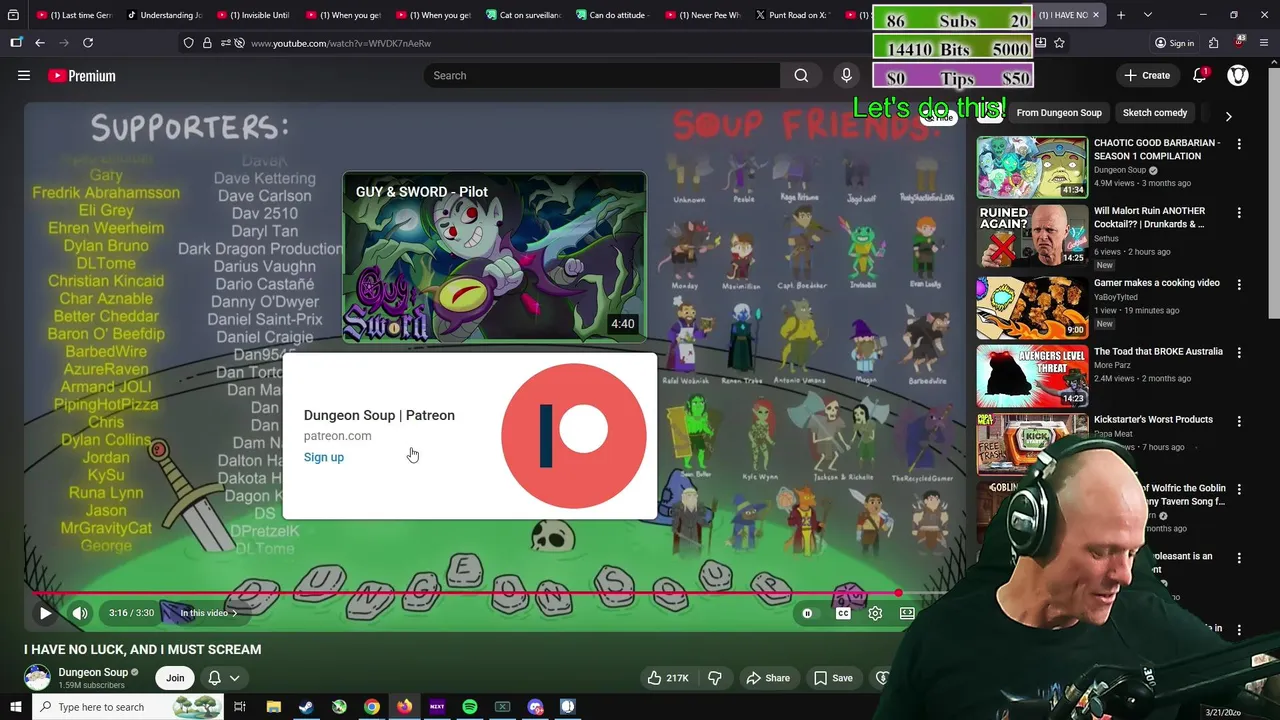The image size is (1280, 720).
Task: Click the red video progress scrubber handle
Action: [898, 594]
